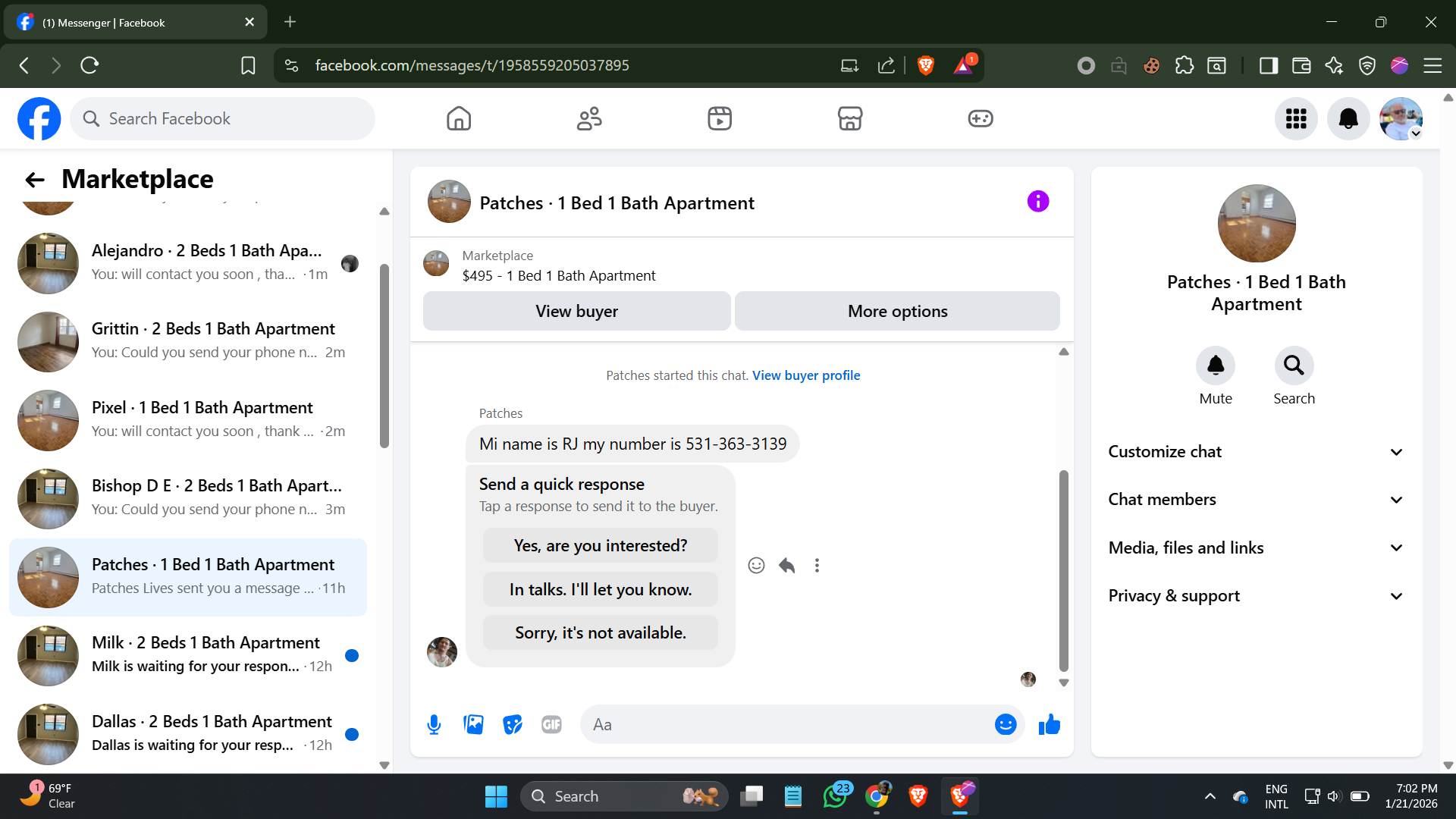Mute this Patches conversation

[x=1216, y=366]
